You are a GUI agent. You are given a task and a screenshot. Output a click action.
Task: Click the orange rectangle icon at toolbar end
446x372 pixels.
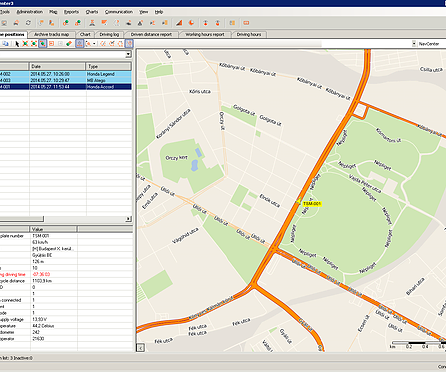coord(246,23)
